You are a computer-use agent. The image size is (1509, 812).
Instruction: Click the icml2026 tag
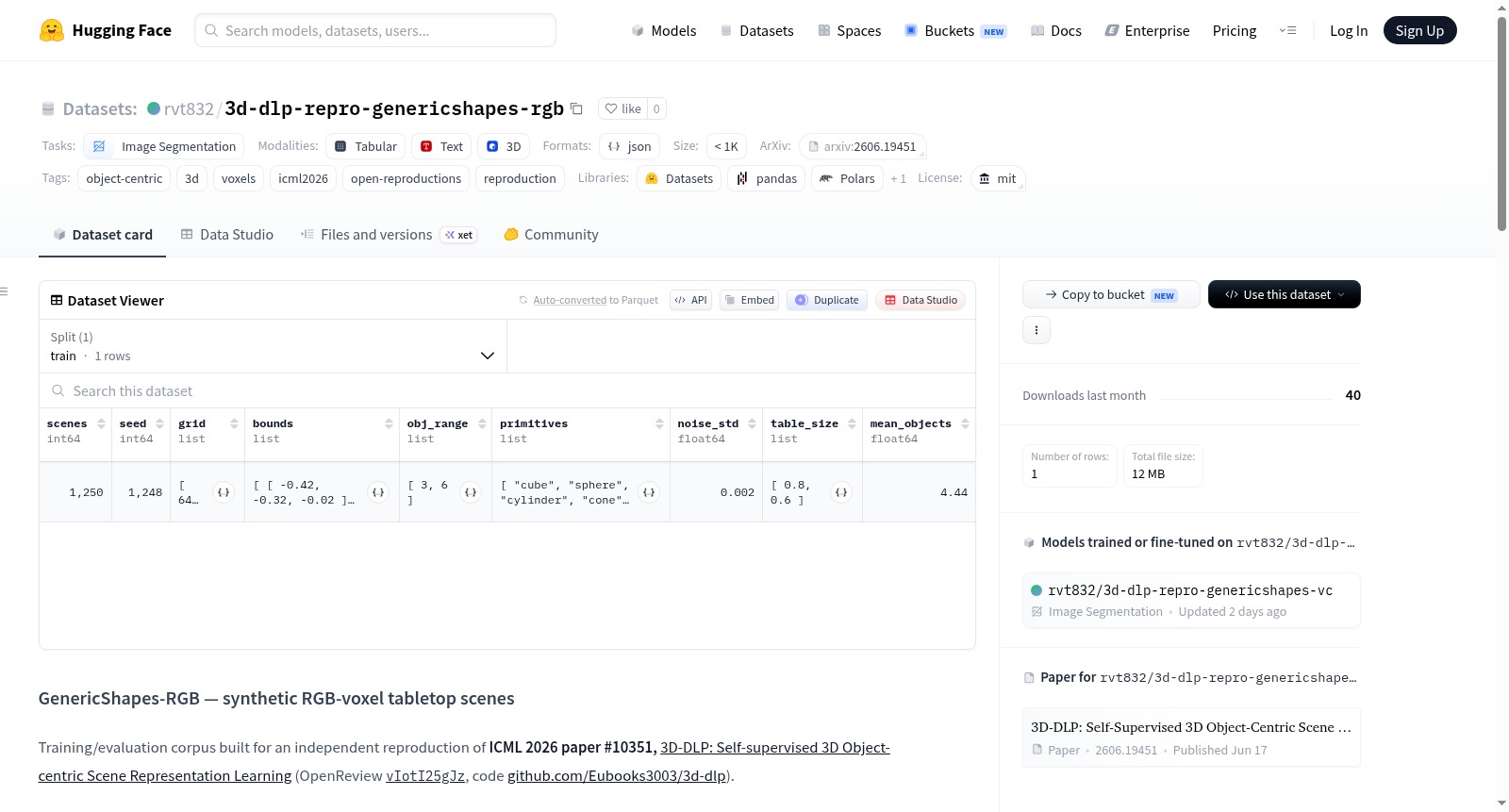click(x=304, y=178)
